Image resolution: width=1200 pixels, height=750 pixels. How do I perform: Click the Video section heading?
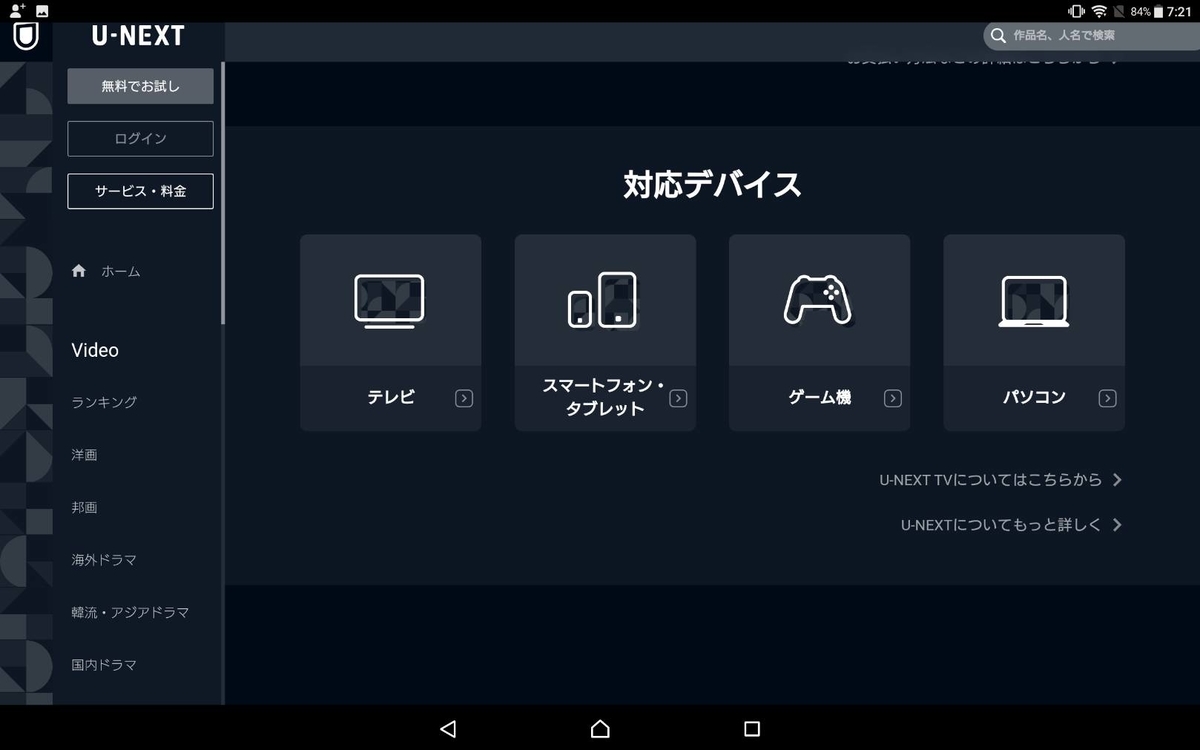pyautogui.click(x=95, y=350)
